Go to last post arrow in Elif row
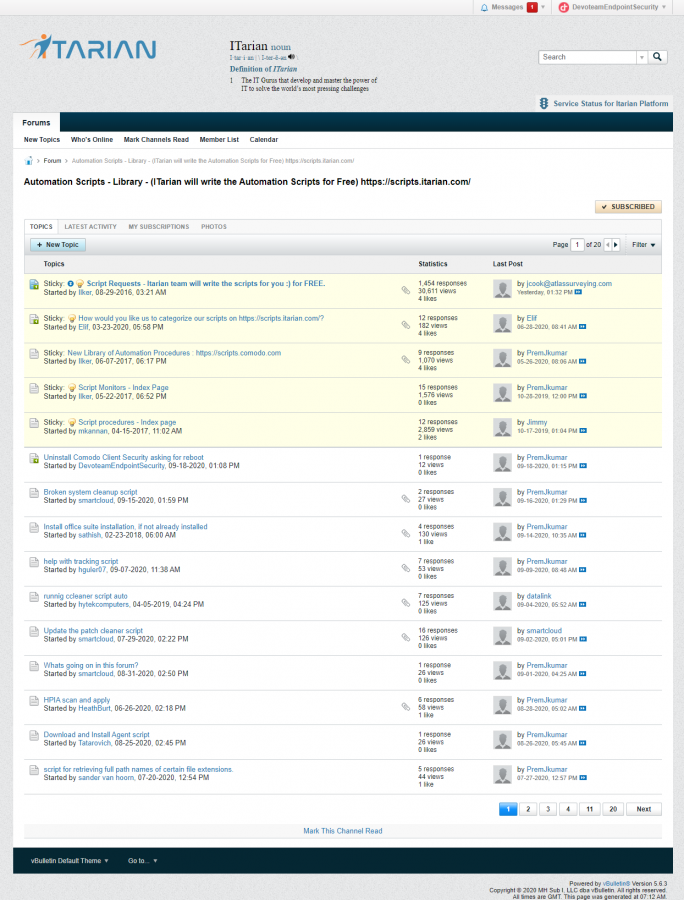The width and height of the screenshot is (684, 900). coord(582,327)
